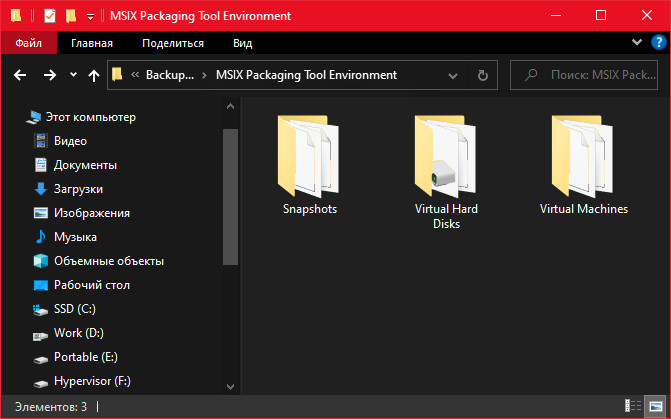This screenshot has height=419, width=671.
Task: Click the Backup... breadcrumb segment
Action: point(170,75)
